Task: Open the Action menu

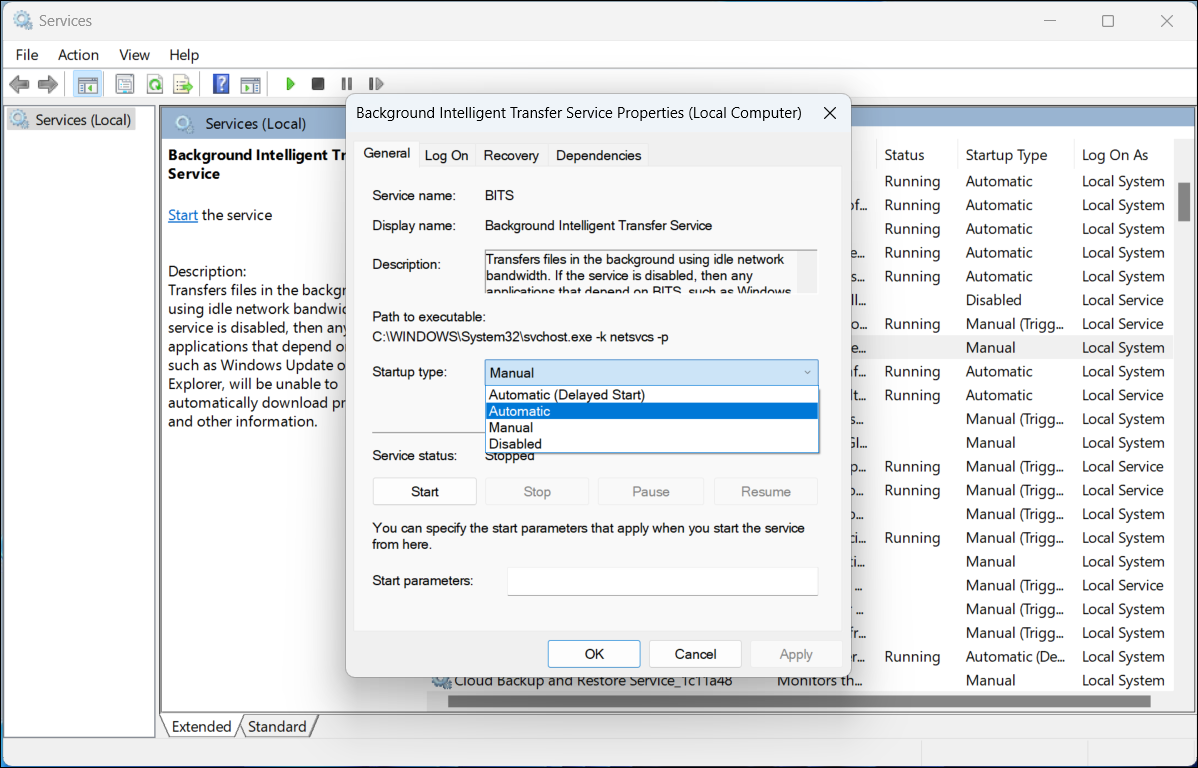Action: pos(78,55)
